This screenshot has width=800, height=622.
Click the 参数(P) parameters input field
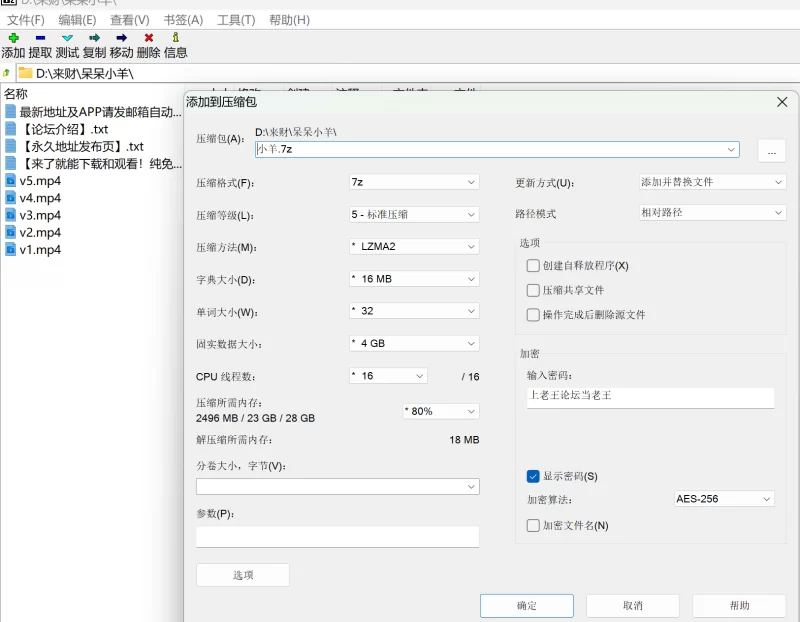click(x=337, y=537)
